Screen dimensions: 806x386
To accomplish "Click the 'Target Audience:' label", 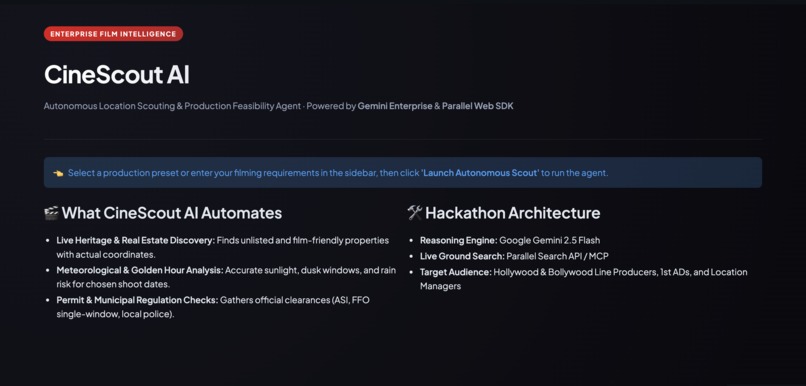I will coord(455,272).
